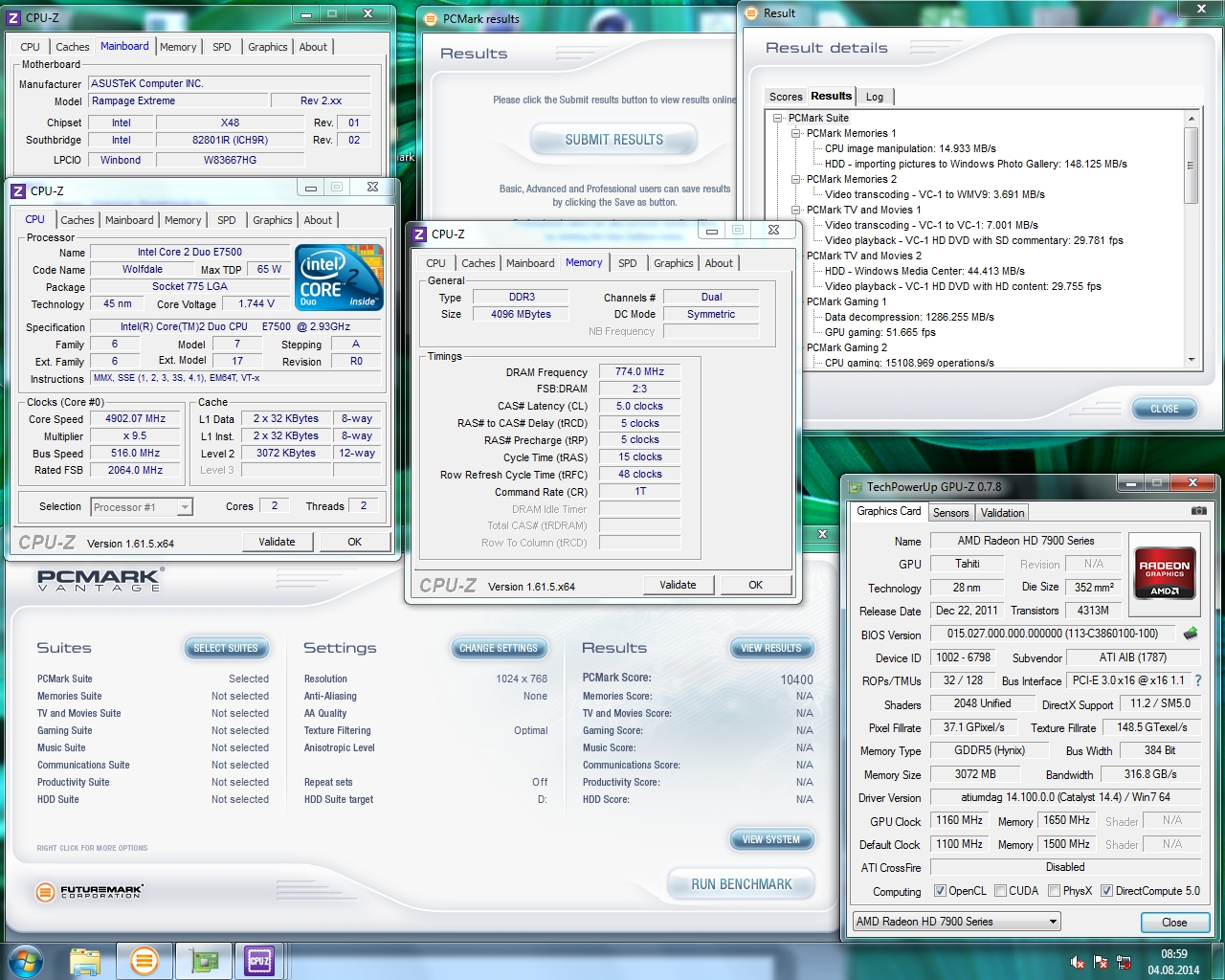Click the result tree scroll up arrow
1225x980 pixels.
click(1192, 119)
